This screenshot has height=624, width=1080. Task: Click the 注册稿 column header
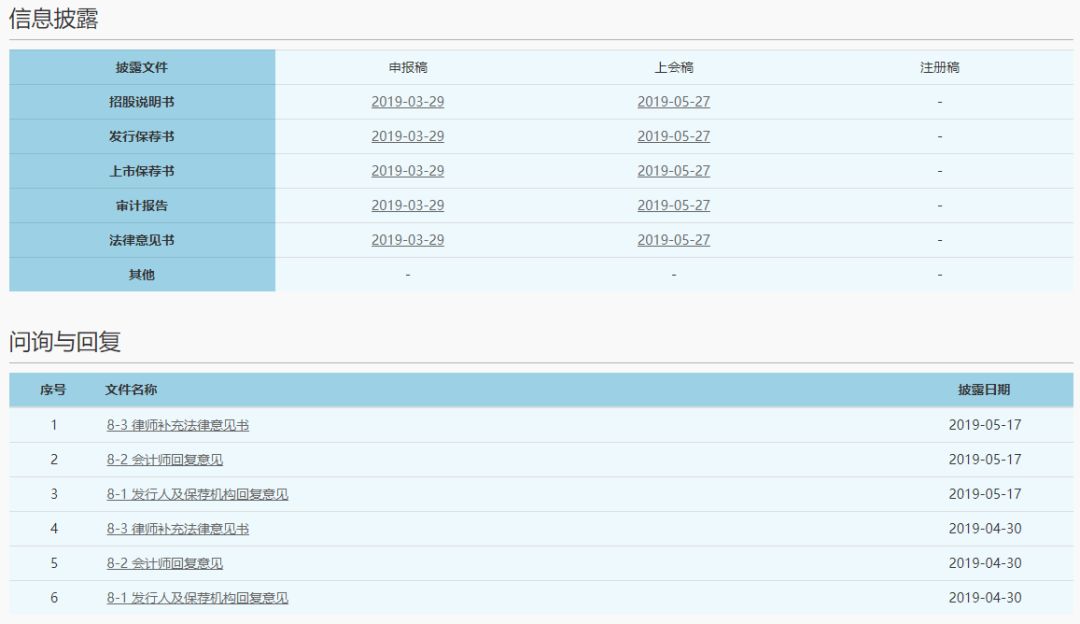tap(939, 67)
